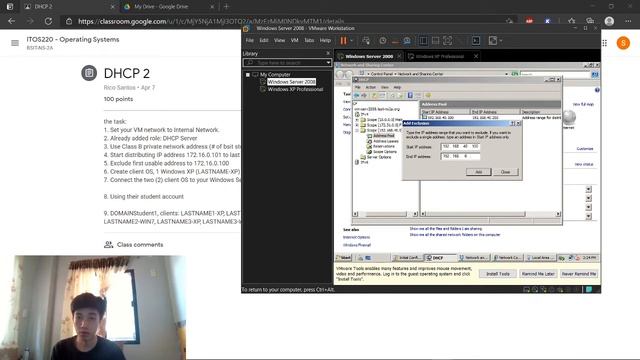This screenshot has height=360, width=640.
Task: Open the VMware stretch guest dropdown
Action: point(501,40)
